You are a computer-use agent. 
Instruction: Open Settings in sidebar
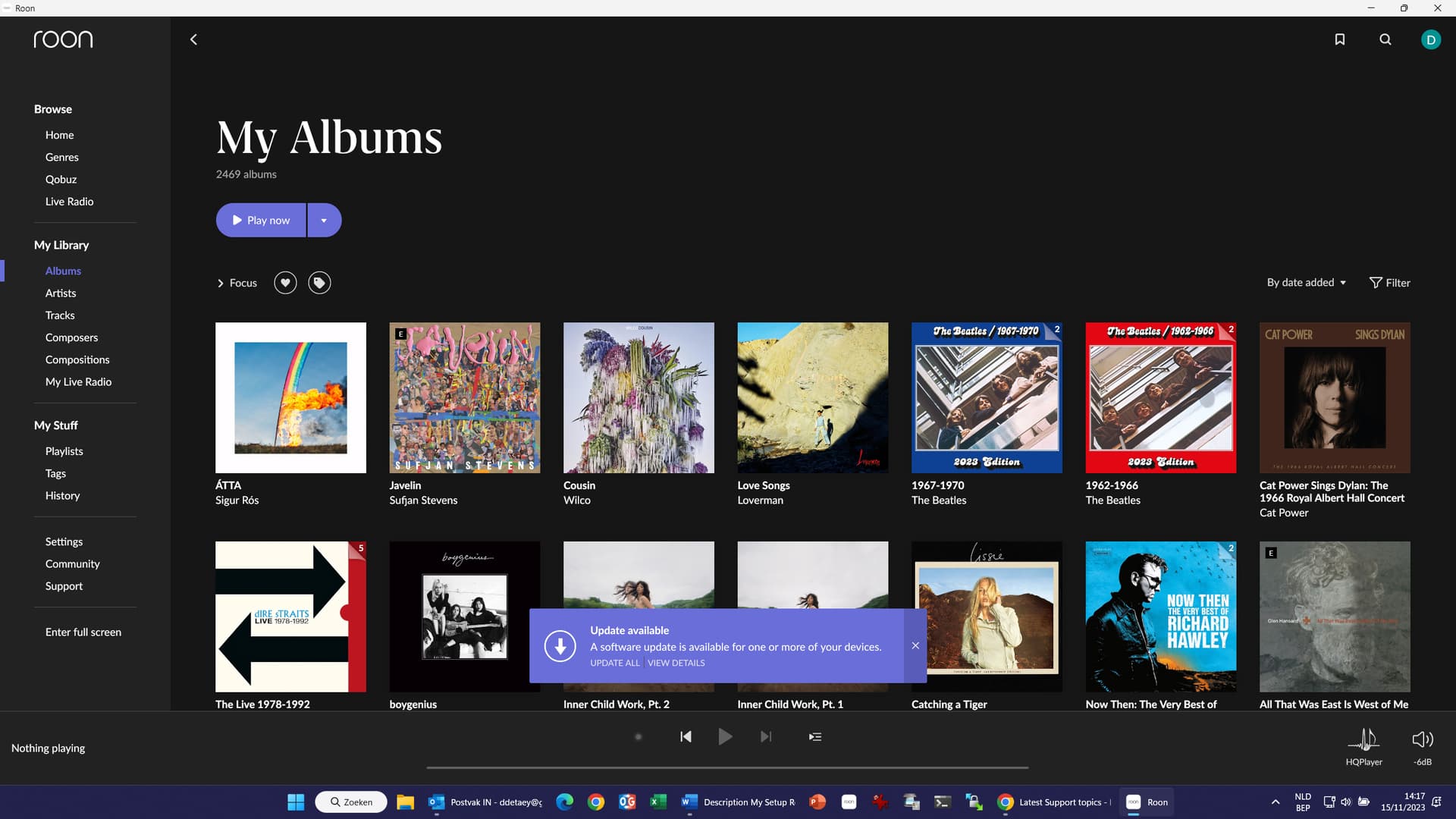(64, 541)
